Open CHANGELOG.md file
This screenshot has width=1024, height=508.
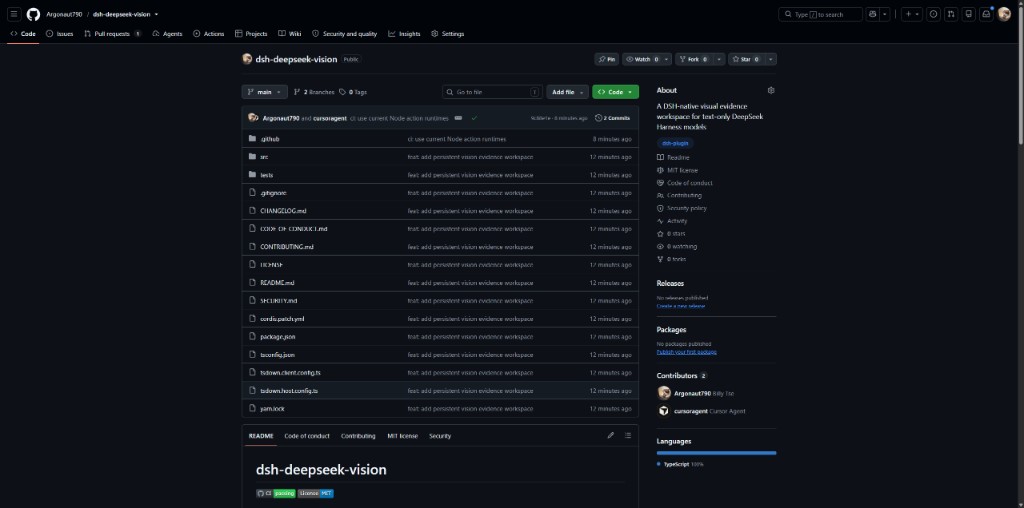click(283, 211)
